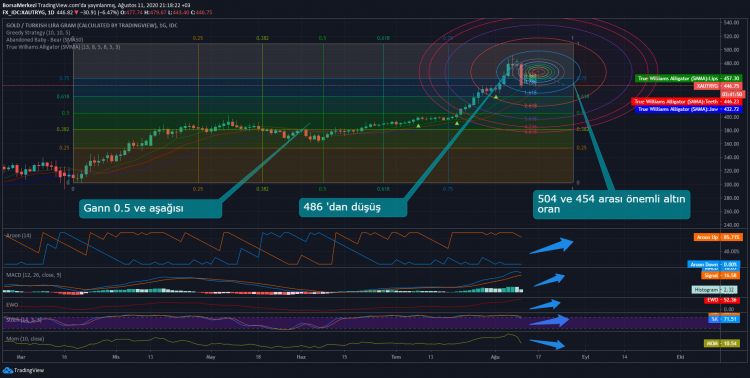Select the Stoch pane legend
Viewport: 750px width, 378px height.
[x=23, y=319]
